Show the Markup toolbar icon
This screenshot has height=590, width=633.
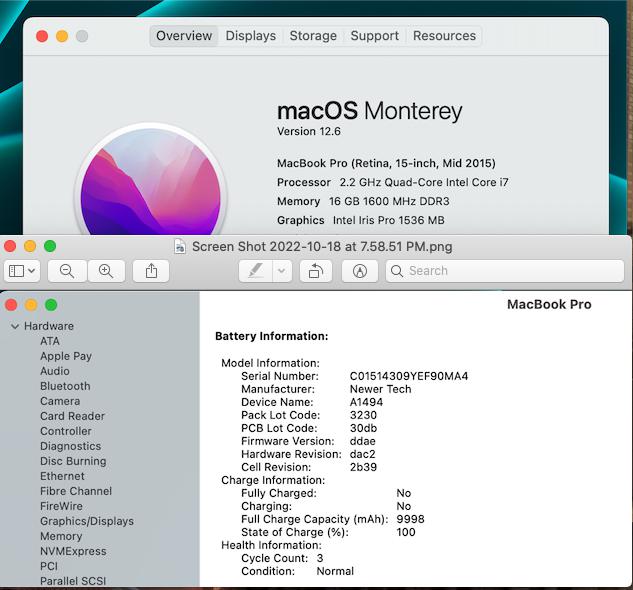pyautogui.click(x=360, y=271)
